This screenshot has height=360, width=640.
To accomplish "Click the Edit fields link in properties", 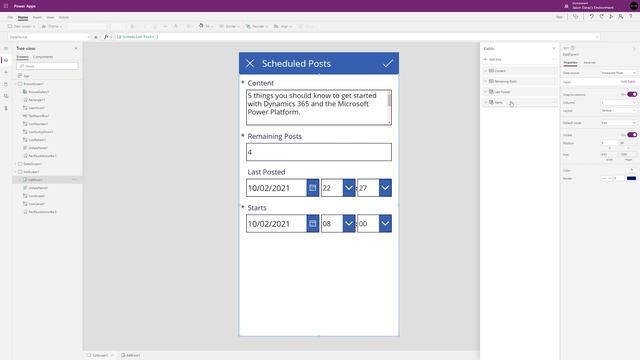I will (628, 82).
